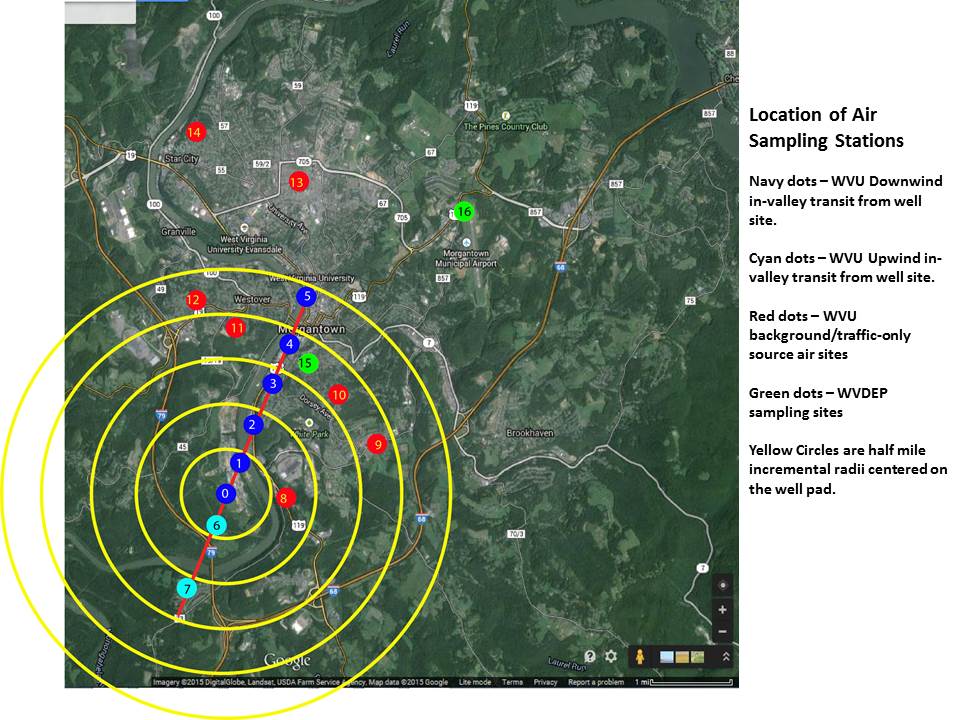The height and width of the screenshot is (720, 960).
Task: Click the route 88 shield
Action: point(729,54)
